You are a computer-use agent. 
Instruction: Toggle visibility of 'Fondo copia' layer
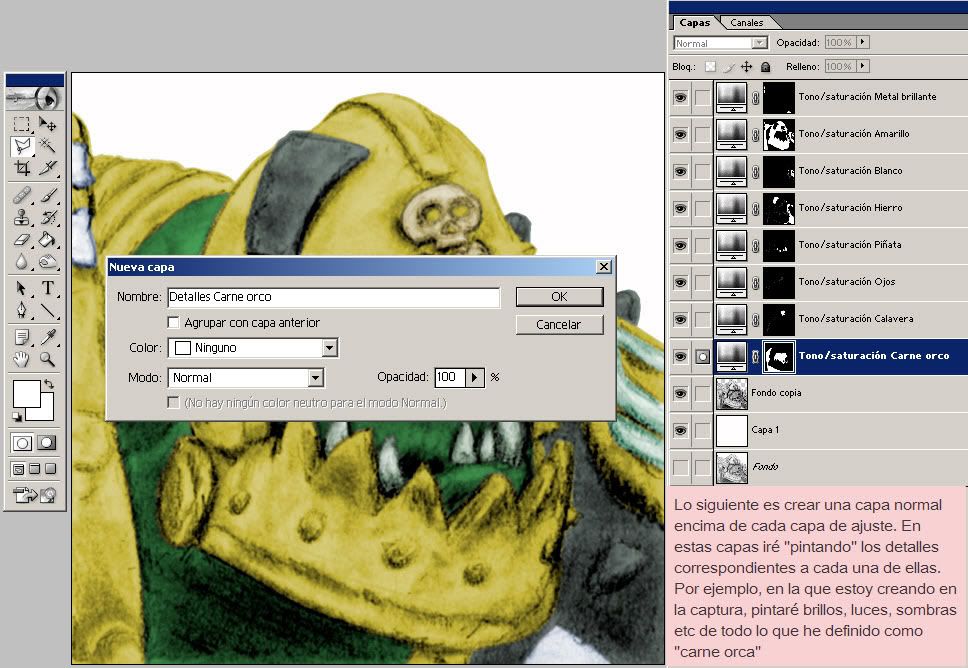pyautogui.click(x=680, y=393)
